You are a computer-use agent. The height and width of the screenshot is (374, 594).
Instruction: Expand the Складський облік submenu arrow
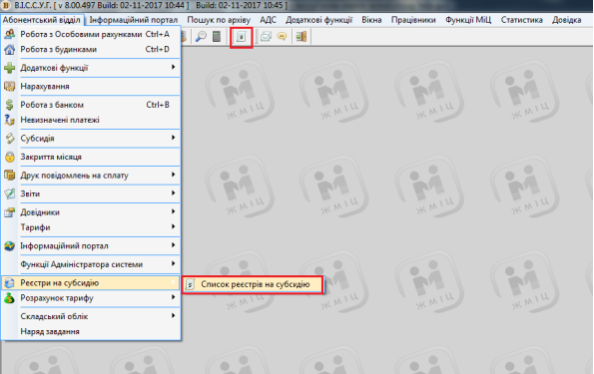173,315
